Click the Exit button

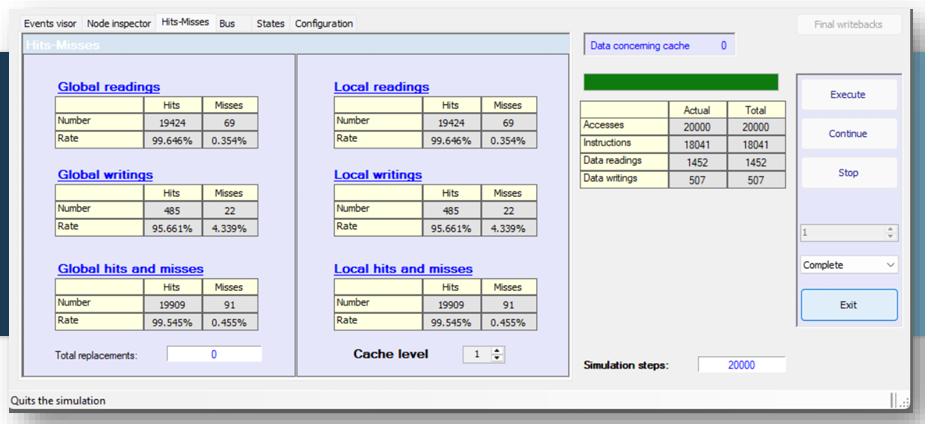pyautogui.click(x=848, y=305)
